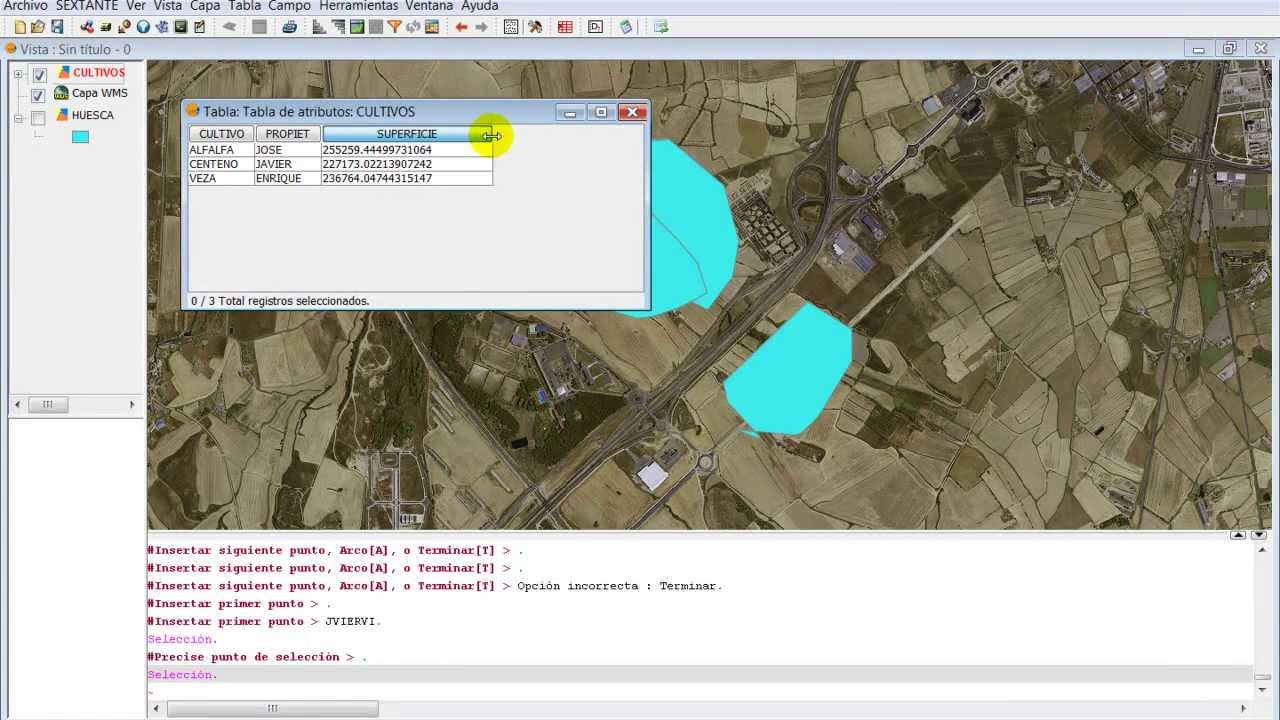1280x720 pixels.
Task: Expand the CULTIVOS layer tree node
Action: pyautogui.click(x=18, y=74)
